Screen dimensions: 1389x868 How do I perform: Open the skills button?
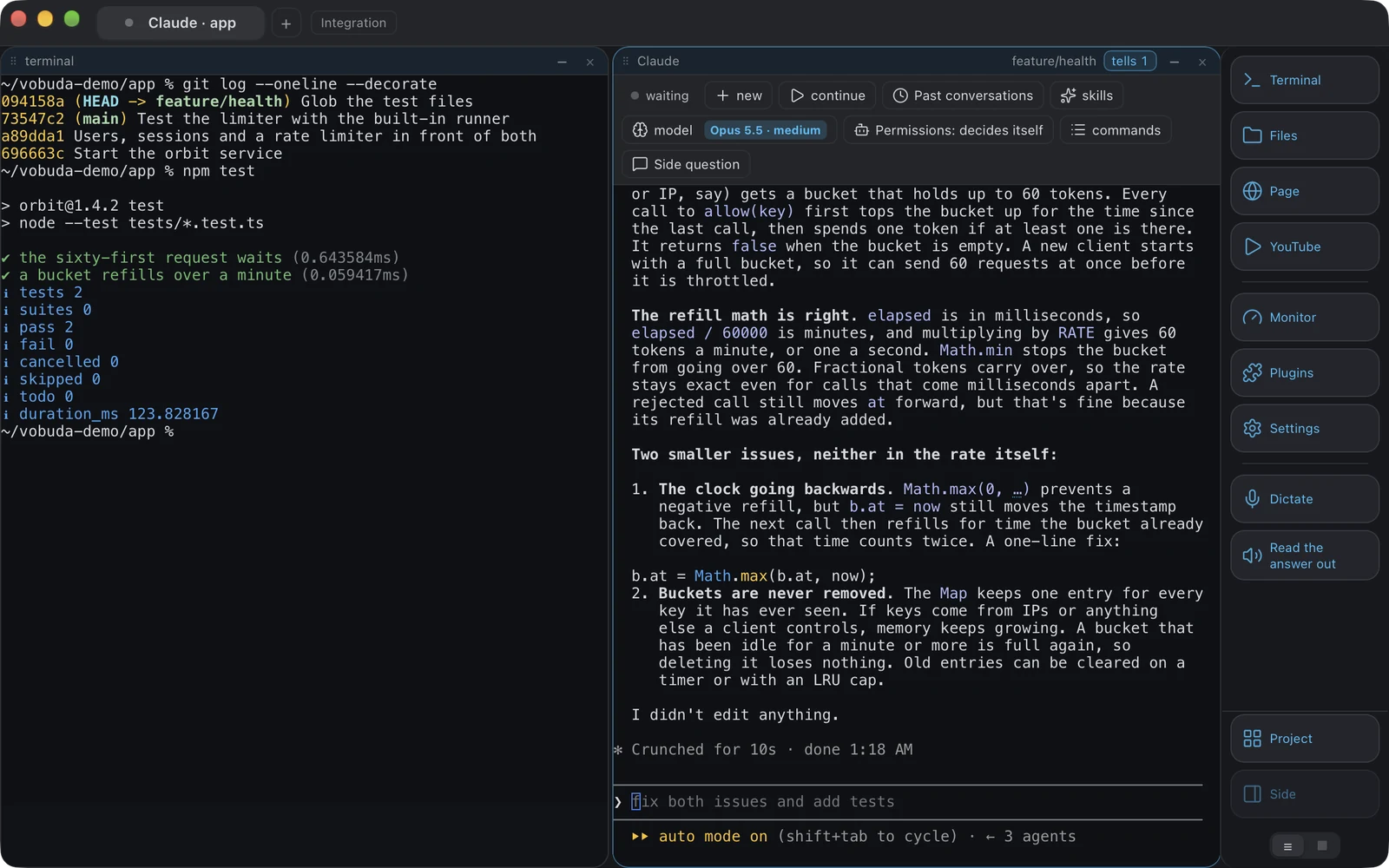pos(1086,95)
